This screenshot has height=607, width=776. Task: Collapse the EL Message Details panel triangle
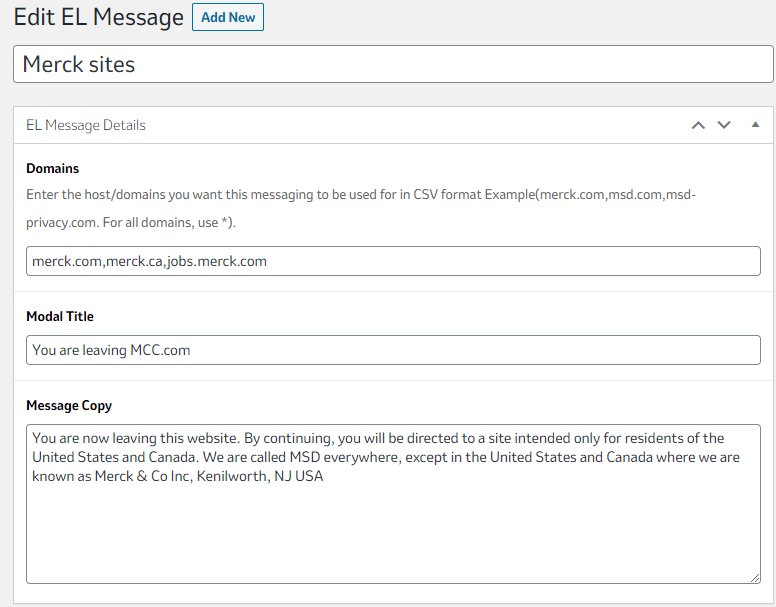click(755, 125)
